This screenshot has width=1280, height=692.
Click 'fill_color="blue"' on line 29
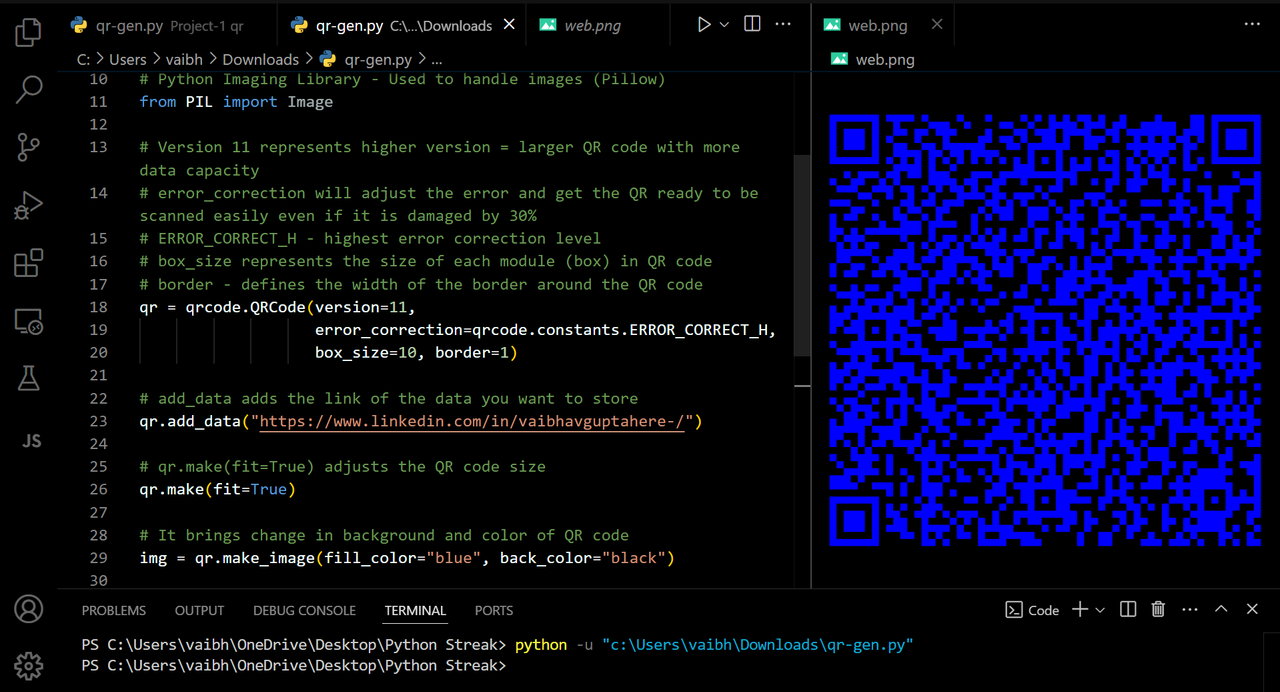tap(402, 558)
